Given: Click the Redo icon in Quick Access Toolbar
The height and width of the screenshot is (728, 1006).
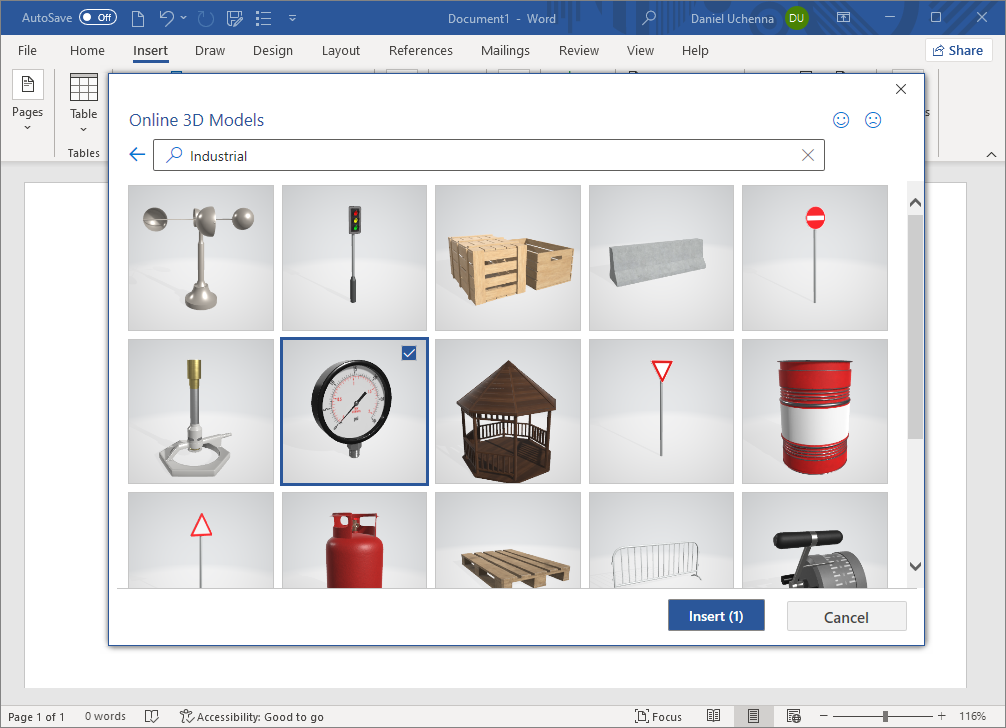Looking at the screenshot, I should point(205,18).
